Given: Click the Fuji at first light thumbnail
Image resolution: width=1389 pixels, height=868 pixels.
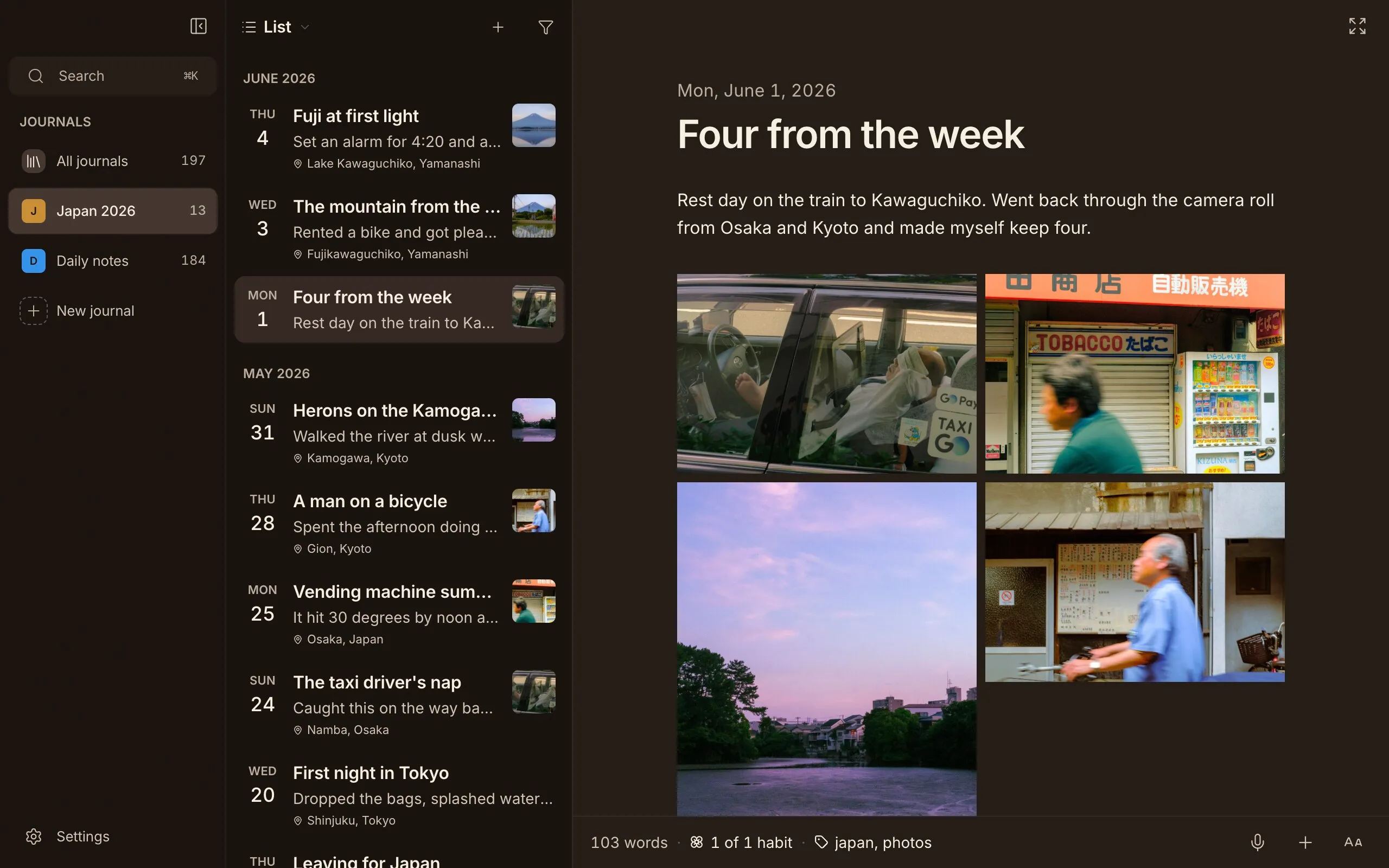Looking at the screenshot, I should point(534,125).
